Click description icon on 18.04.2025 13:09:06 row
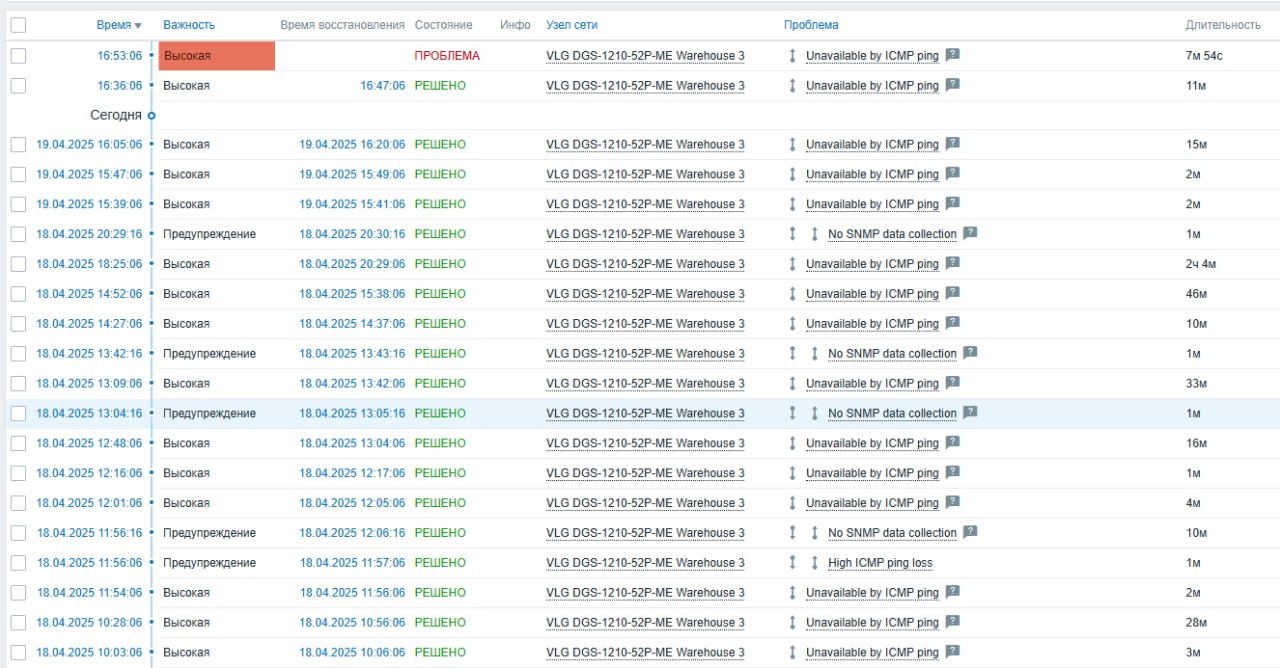The width and height of the screenshot is (1280, 668). pos(953,383)
